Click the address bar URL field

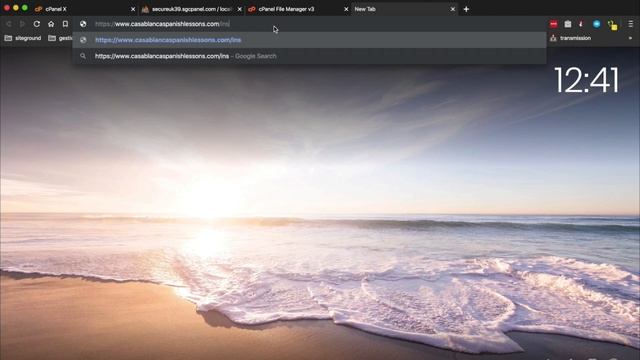tap(310, 24)
